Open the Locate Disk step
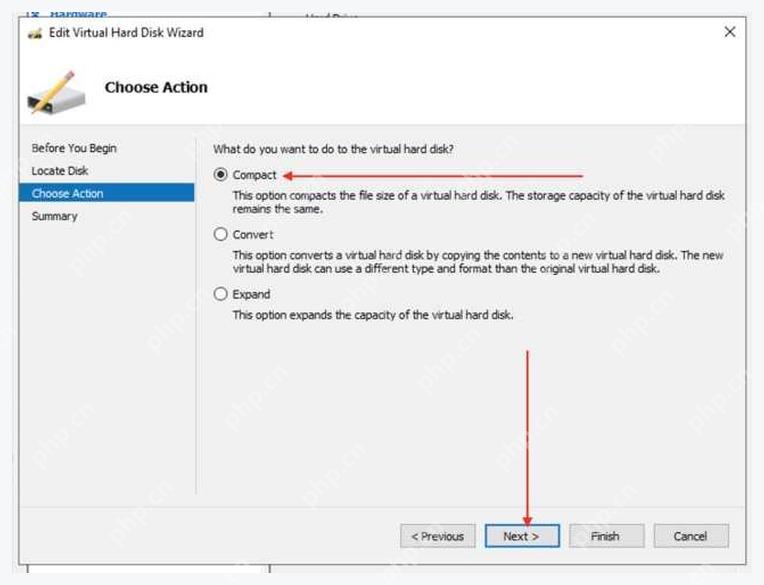764x585 pixels. pos(60,170)
